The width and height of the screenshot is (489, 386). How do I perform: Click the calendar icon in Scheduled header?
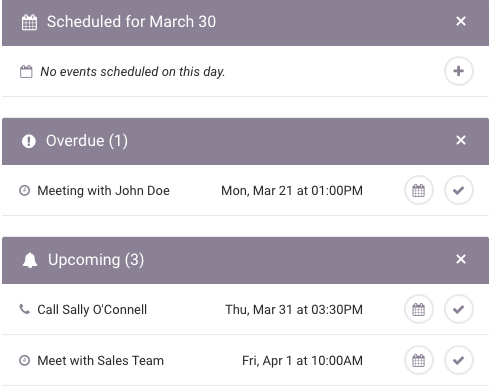[29, 22]
